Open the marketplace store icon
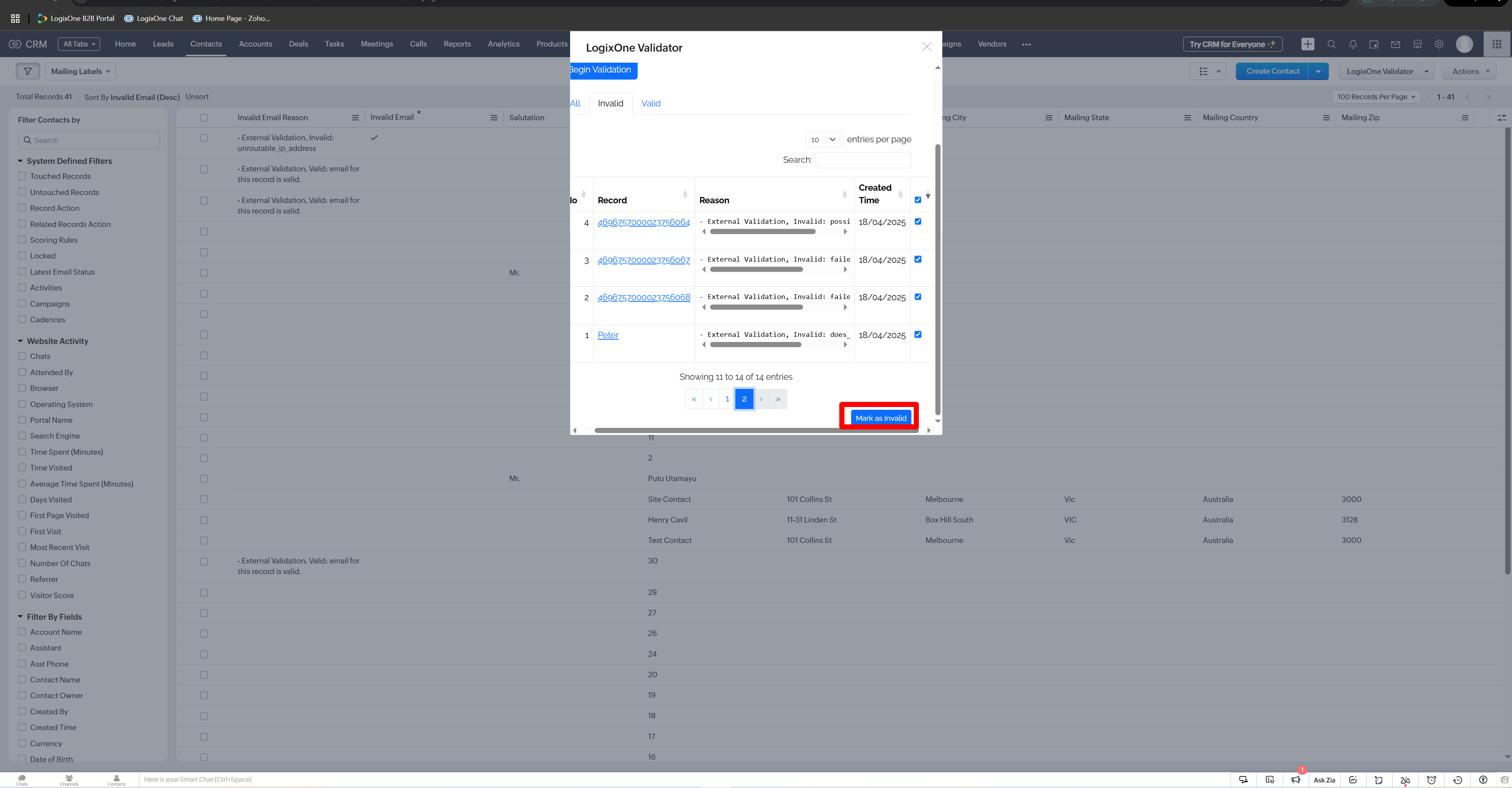The width and height of the screenshot is (1512, 788). click(1417, 44)
